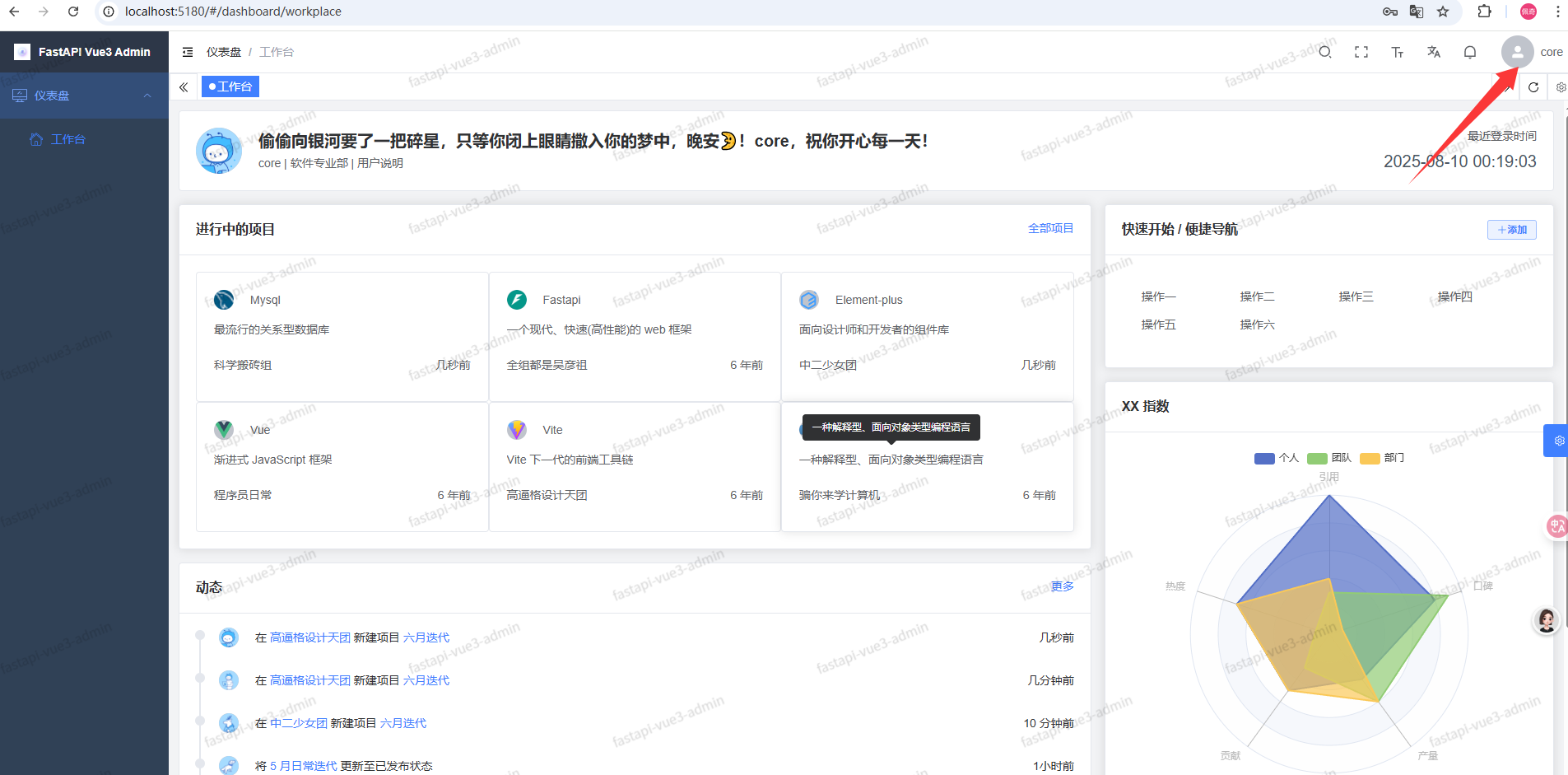Click the 科学搬砖组 team name
The width and height of the screenshot is (1568, 775).
(x=243, y=365)
